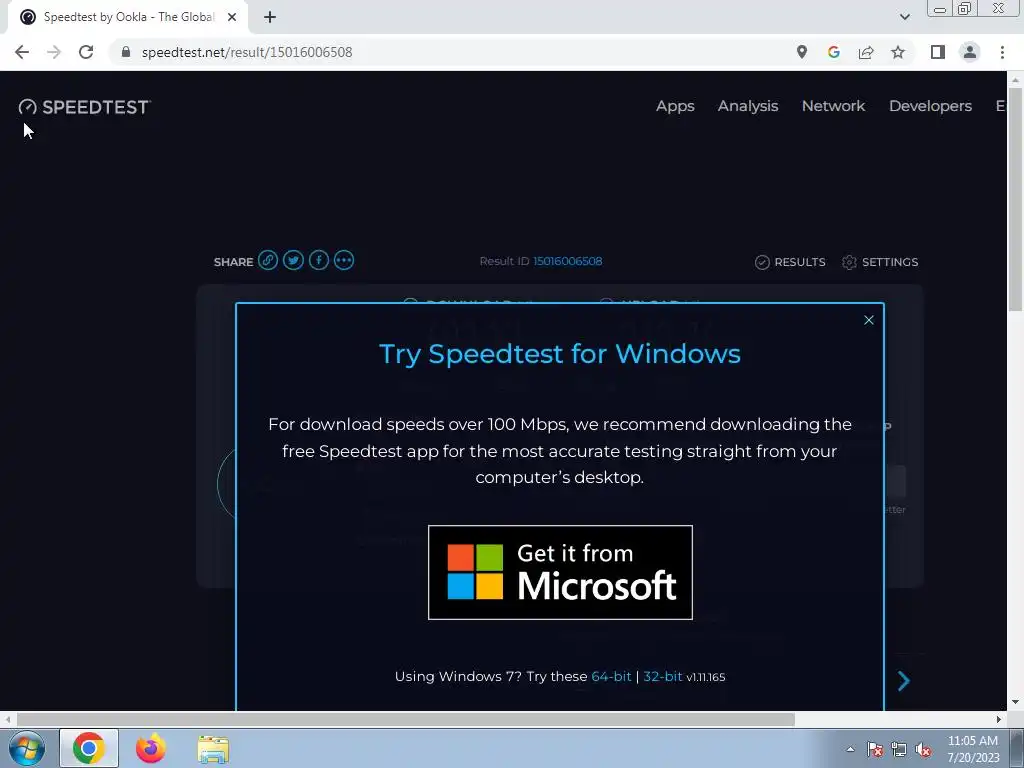Open the Windows Start menu
The image size is (1024, 768).
[x=26, y=748]
